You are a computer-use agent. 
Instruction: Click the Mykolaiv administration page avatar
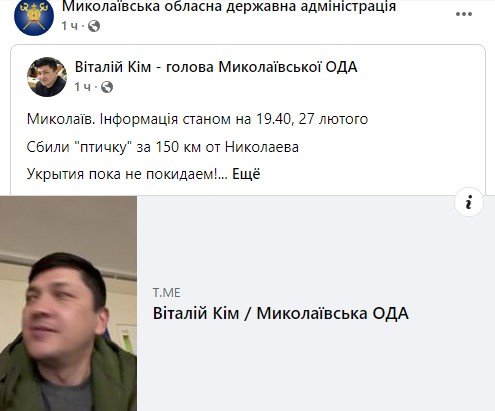coord(34,16)
